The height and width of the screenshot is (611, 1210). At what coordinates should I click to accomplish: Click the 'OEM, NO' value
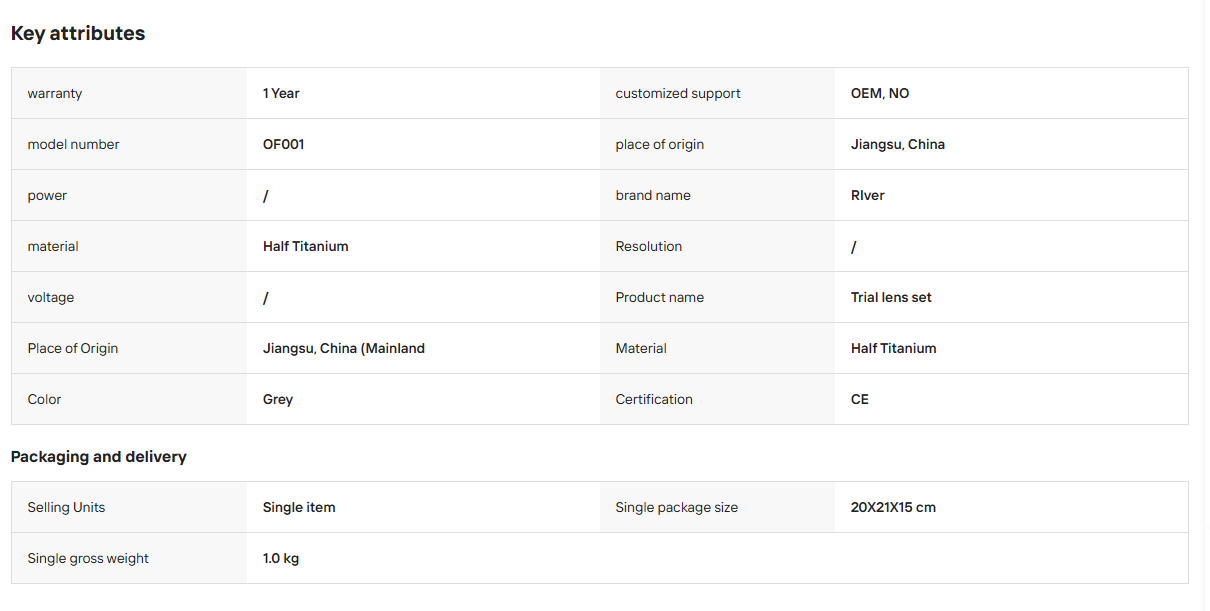[880, 93]
